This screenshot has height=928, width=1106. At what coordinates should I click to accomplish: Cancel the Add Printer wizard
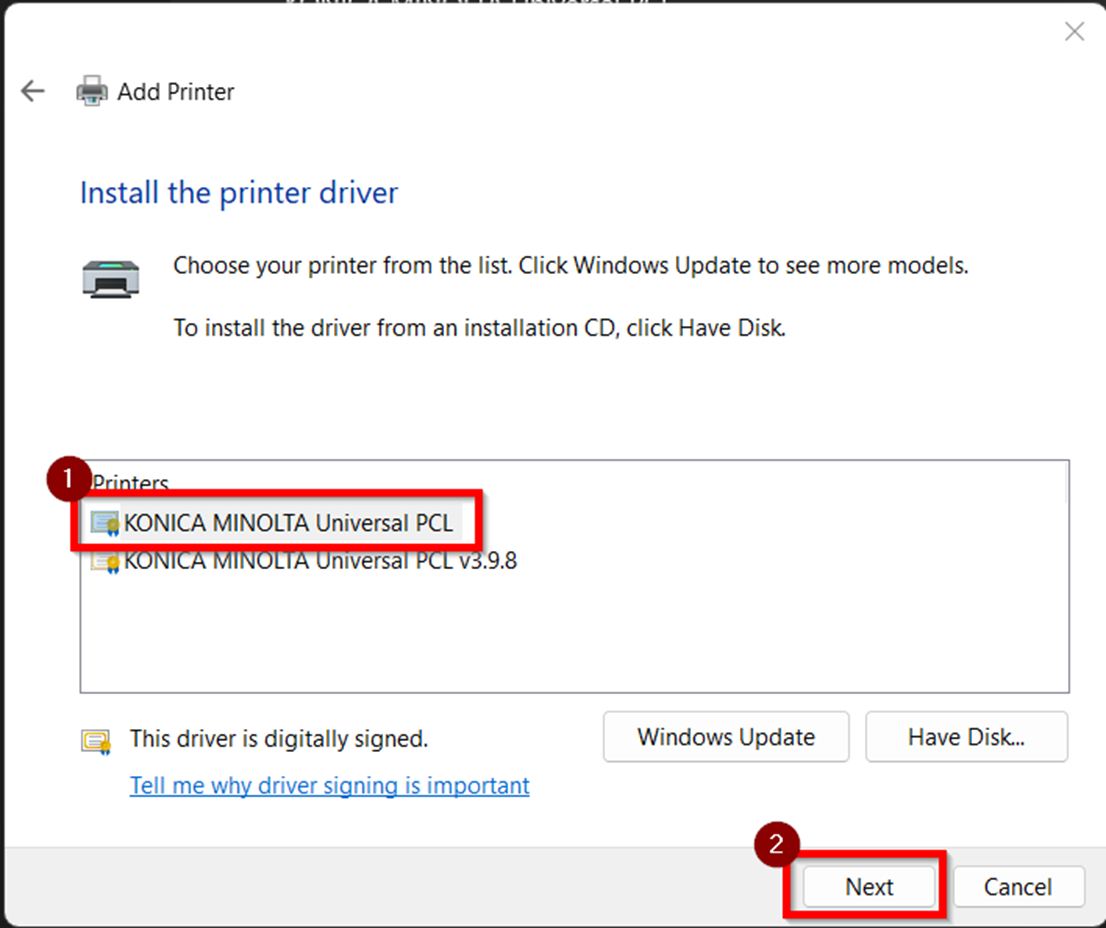pyautogui.click(x=1018, y=886)
